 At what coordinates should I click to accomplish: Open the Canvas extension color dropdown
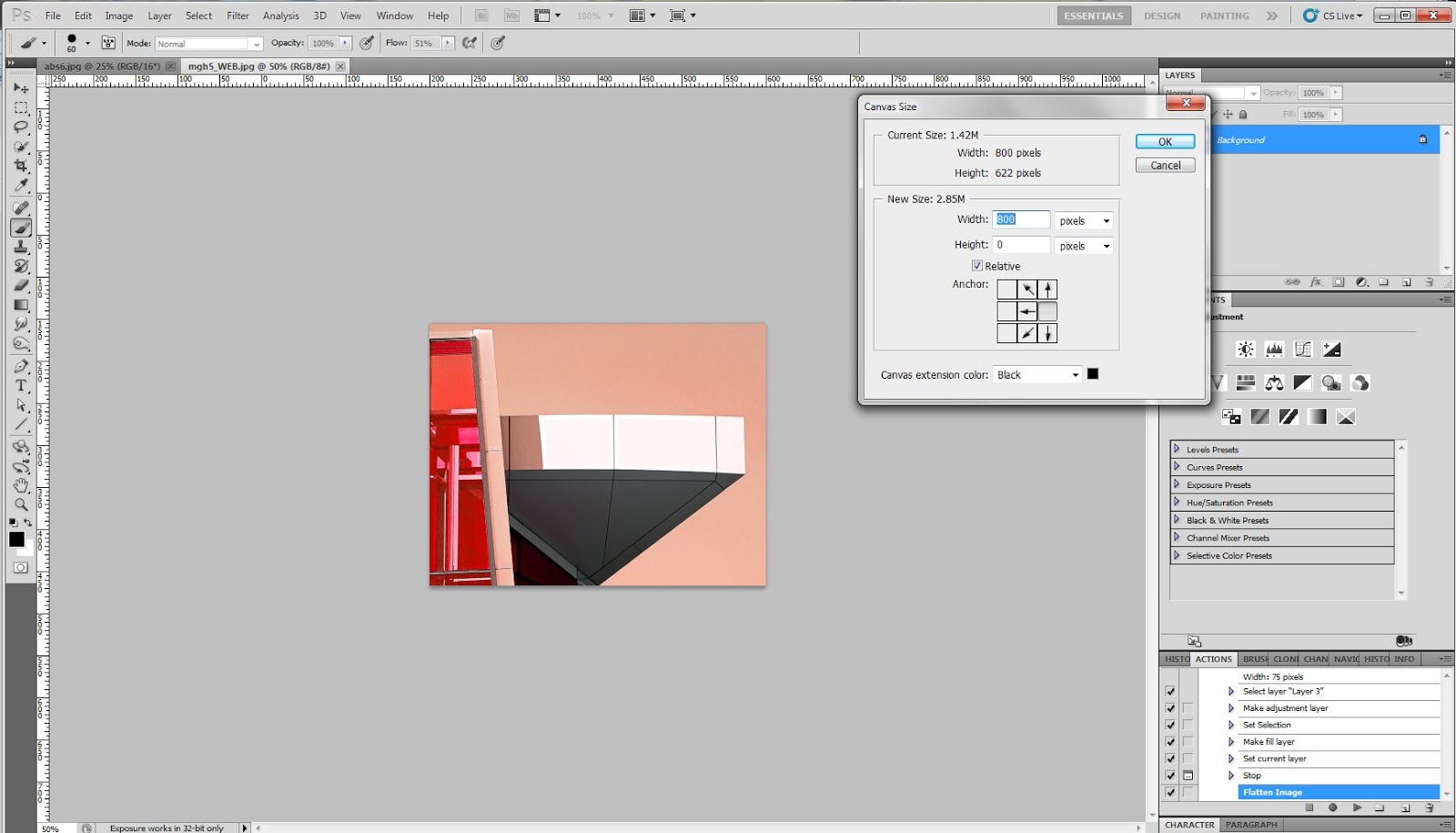point(1036,375)
